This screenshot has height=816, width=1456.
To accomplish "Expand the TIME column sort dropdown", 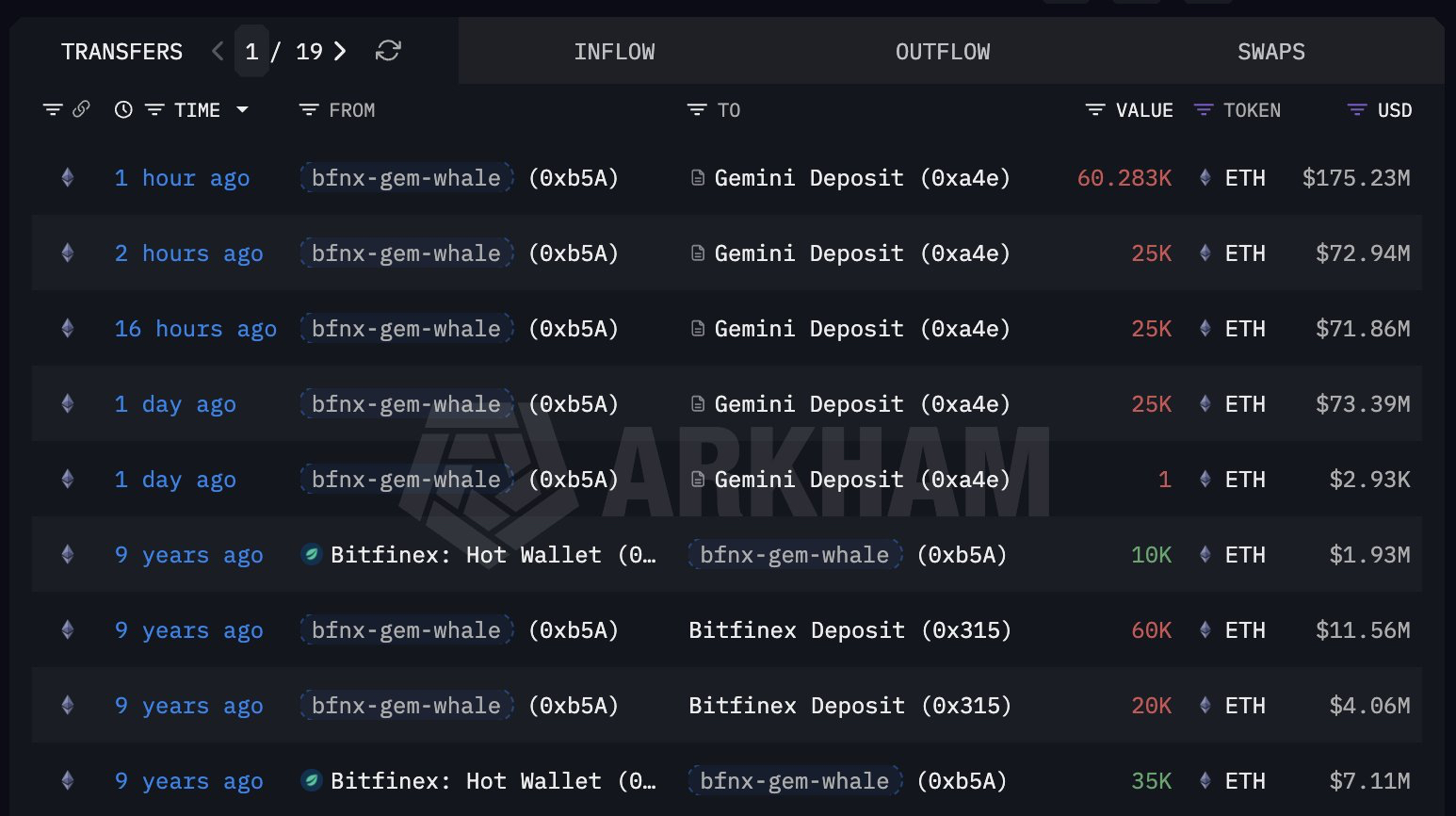I will tap(243, 110).
